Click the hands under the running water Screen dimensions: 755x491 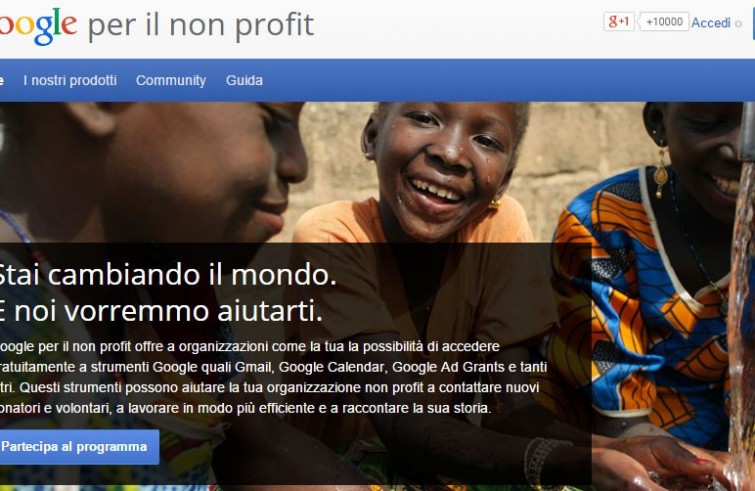(669, 462)
